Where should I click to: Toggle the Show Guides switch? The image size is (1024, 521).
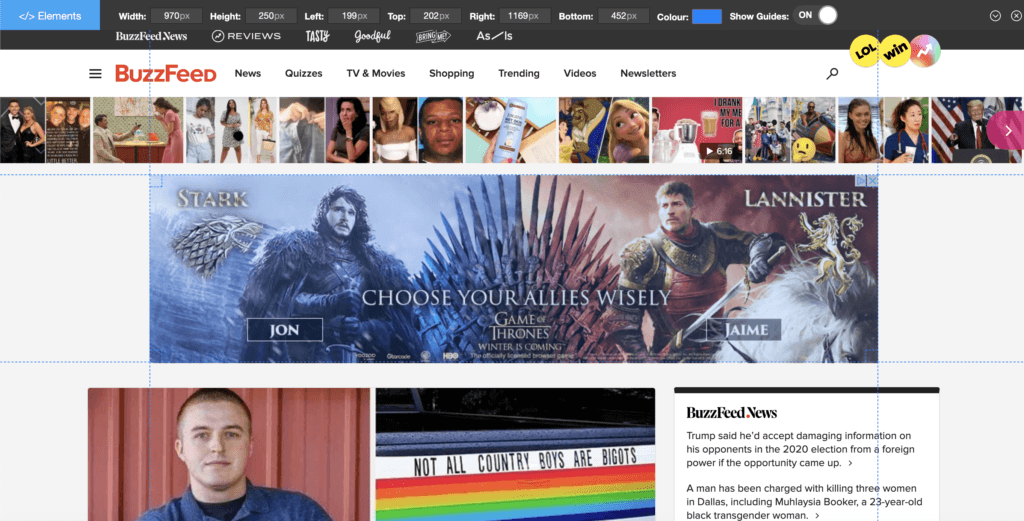(816, 15)
